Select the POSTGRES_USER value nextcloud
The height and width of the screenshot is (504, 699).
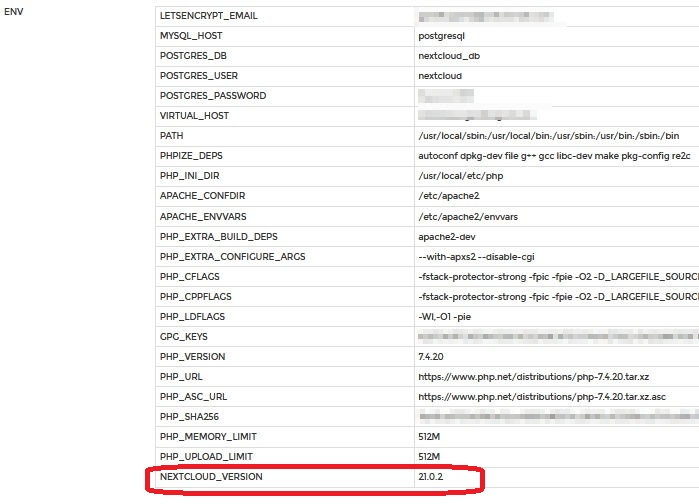coord(439,76)
